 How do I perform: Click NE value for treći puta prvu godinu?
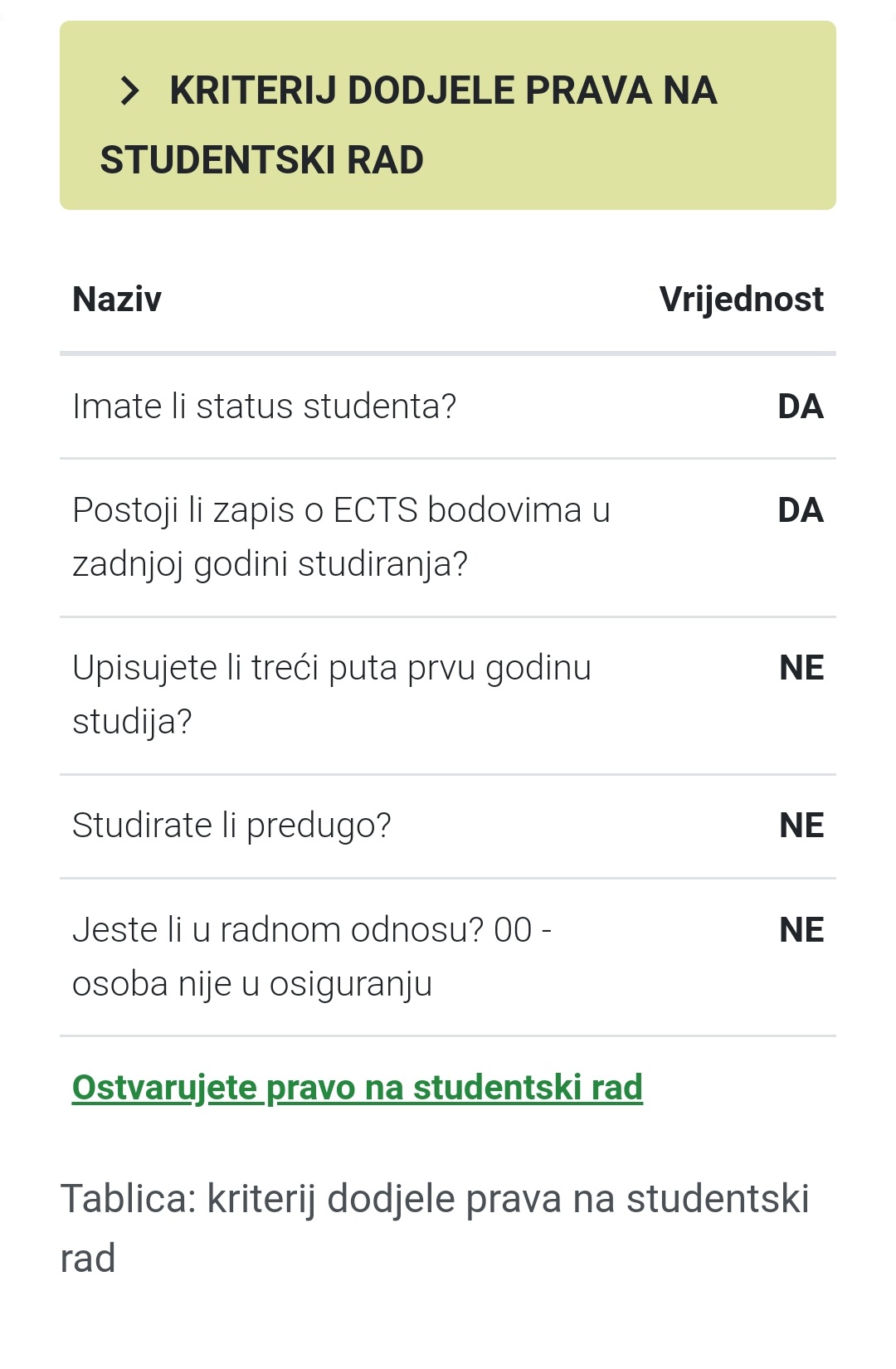click(x=801, y=668)
